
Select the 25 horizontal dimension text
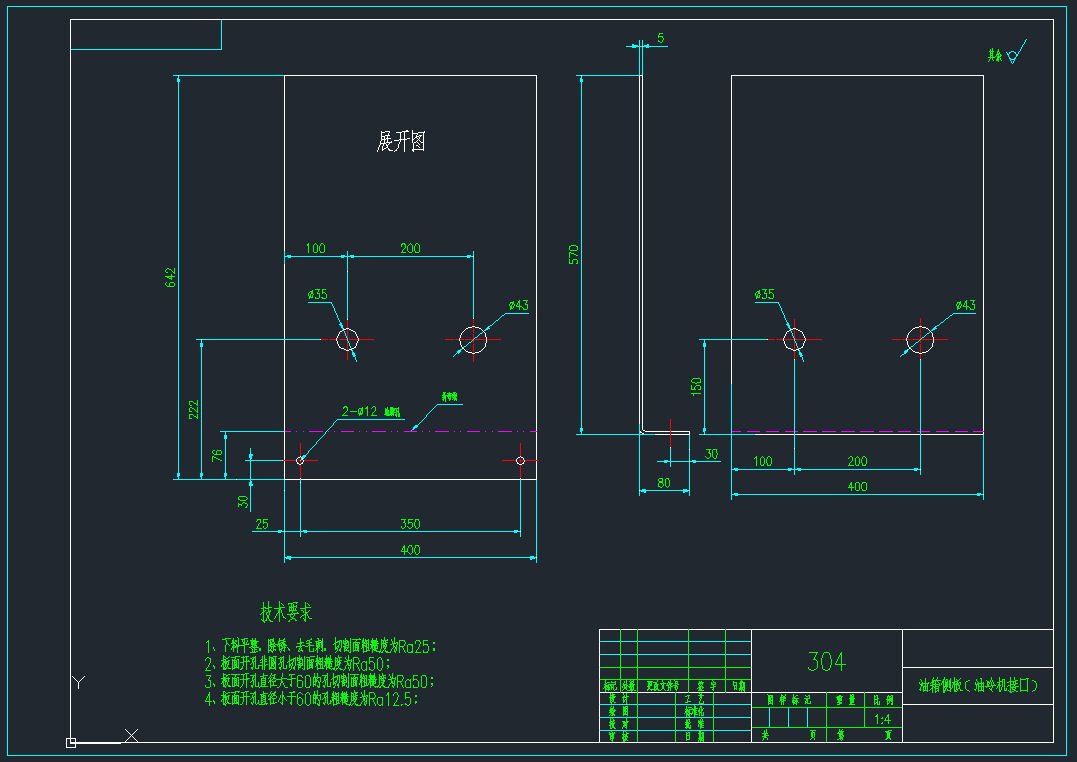(x=262, y=524)
